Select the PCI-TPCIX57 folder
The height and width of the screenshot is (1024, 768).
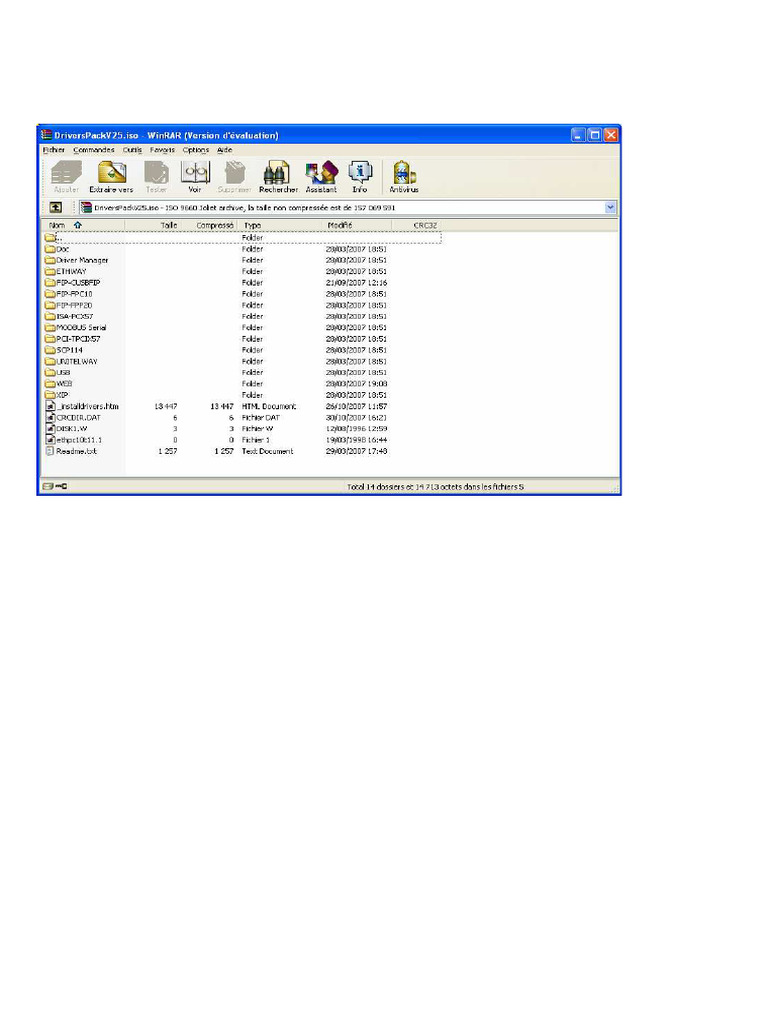click(x=72, y=339)
